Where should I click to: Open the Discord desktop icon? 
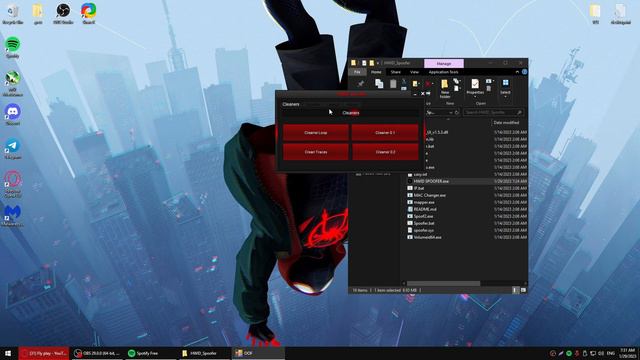pyautogui.click(x=13, y=114)
